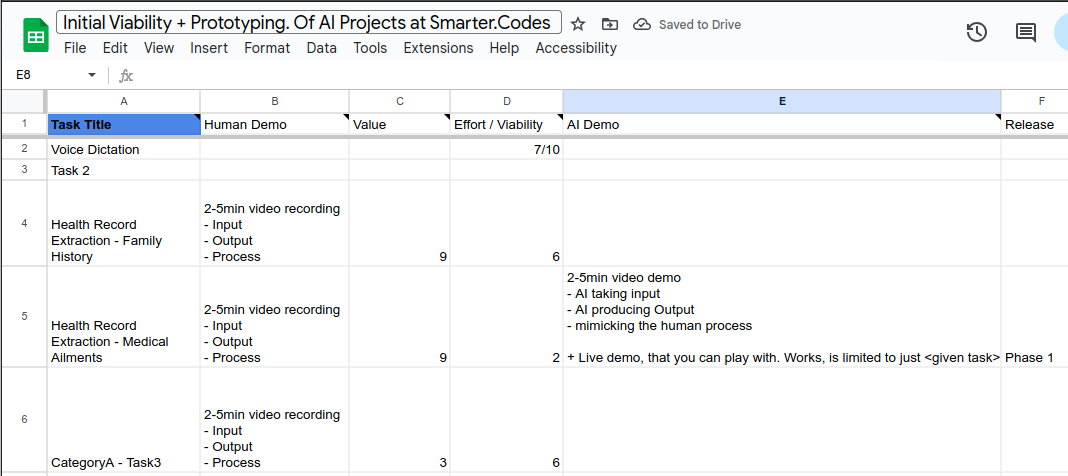This screenshot has width=1068, height=476.
Task: Click the Google Sheets home logo
Action: point(35,35)
